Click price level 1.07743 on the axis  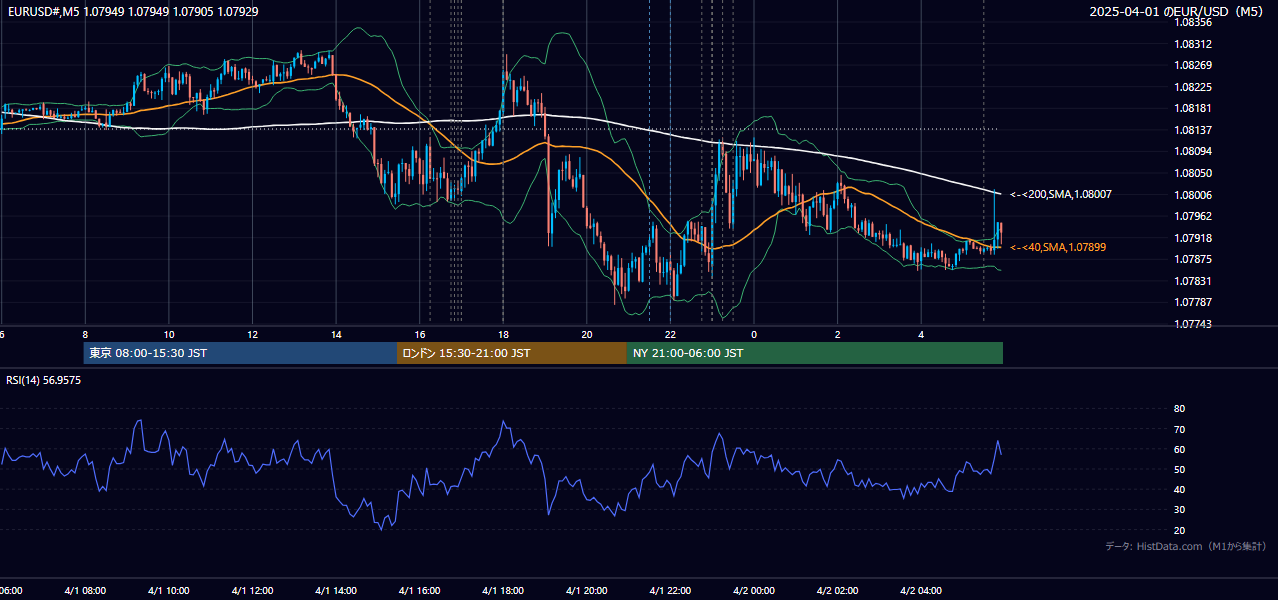click(1193, 324)
